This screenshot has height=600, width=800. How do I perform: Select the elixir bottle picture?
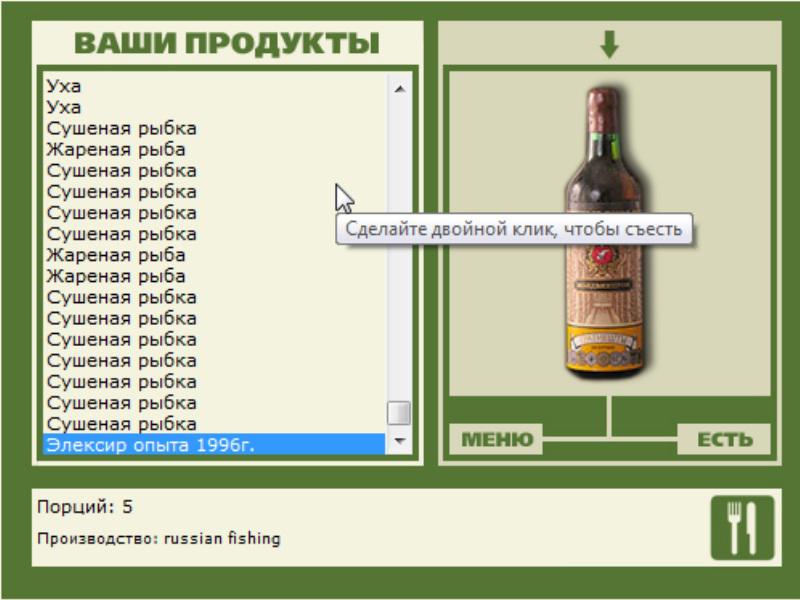click(605, 233)
